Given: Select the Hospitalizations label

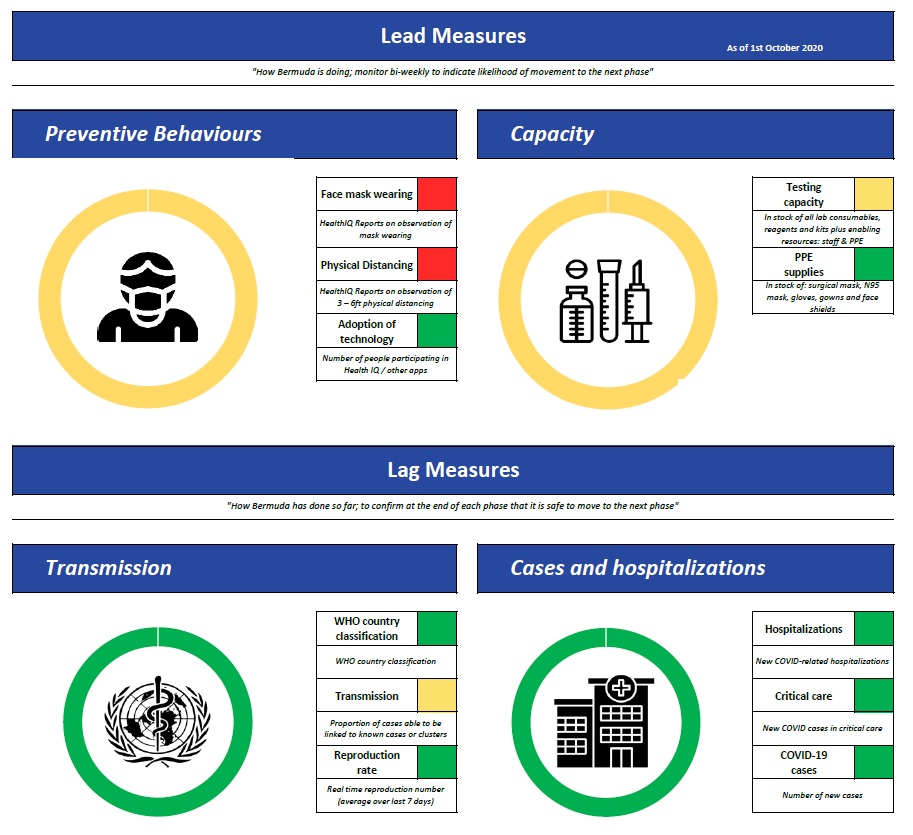Looking at the screenshot, I should 803,629.
